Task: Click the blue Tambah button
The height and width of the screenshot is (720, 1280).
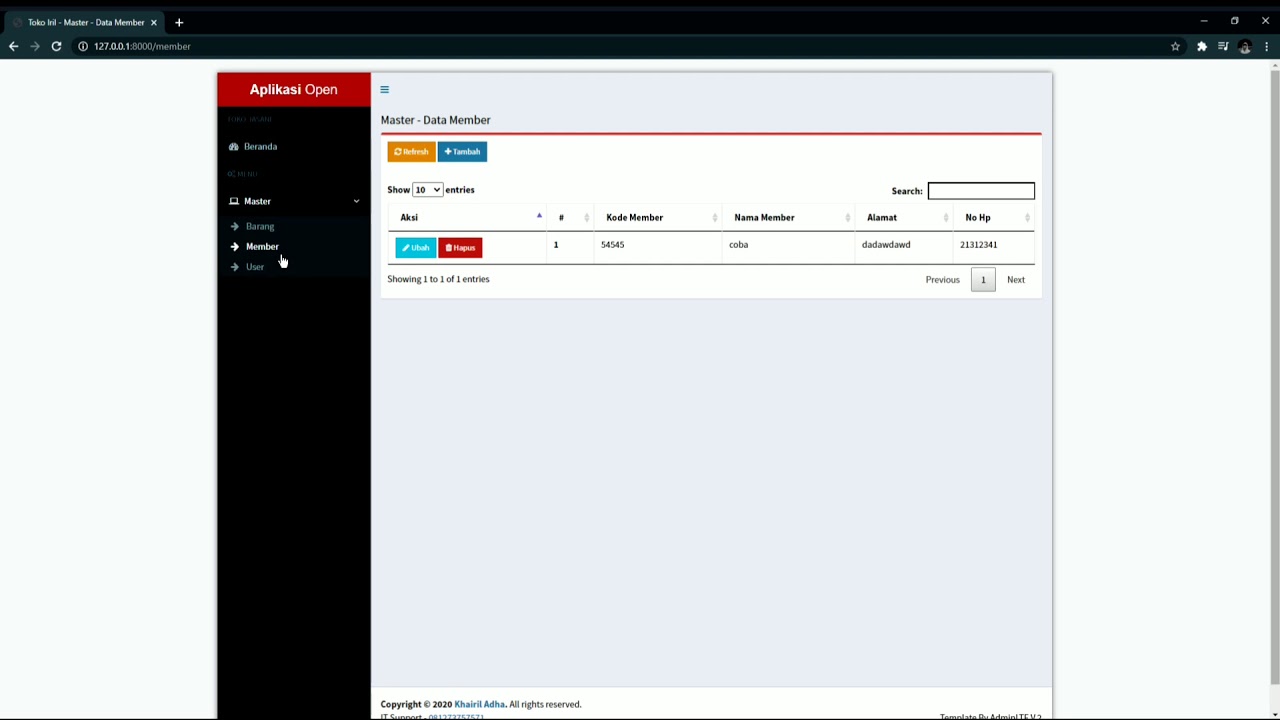Action: click(462, 152)
